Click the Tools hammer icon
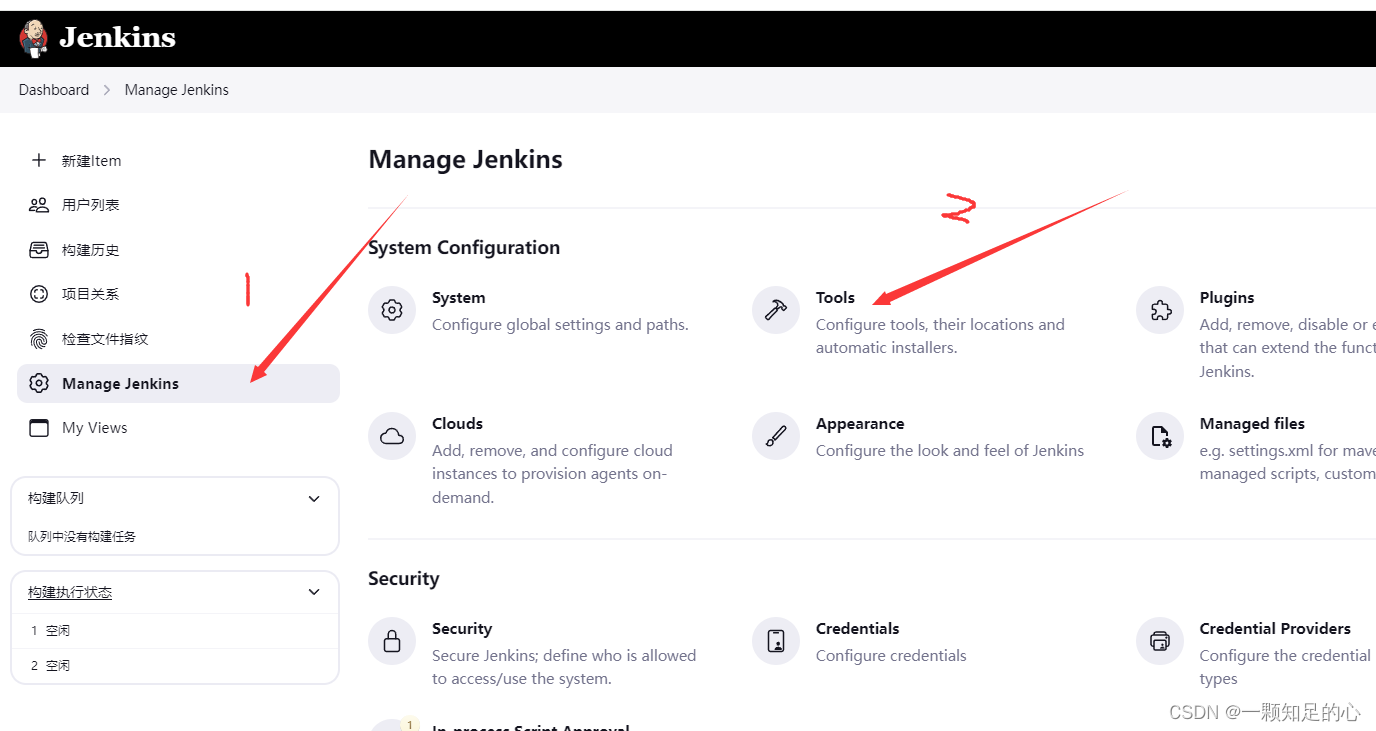The height and width of the screenshot is (731, 1376). coord(776,310)
